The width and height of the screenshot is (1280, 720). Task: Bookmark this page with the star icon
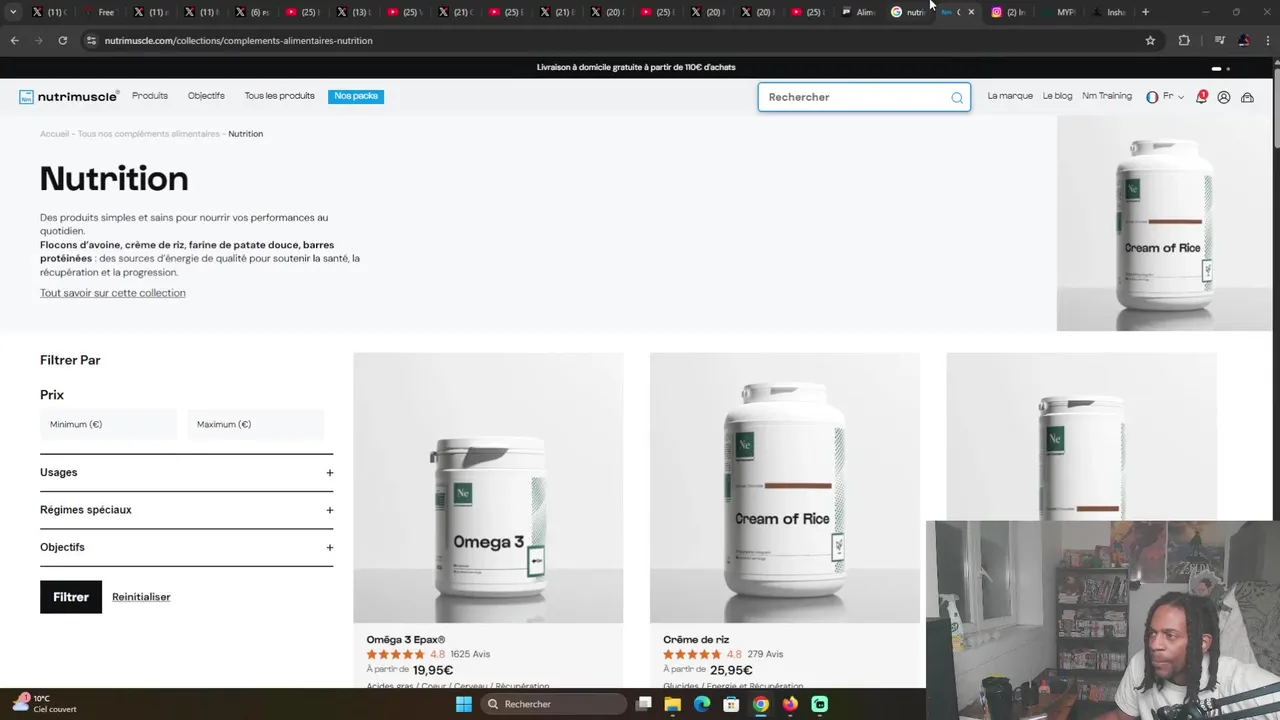pyautogui.click(x=1150, y=40)
